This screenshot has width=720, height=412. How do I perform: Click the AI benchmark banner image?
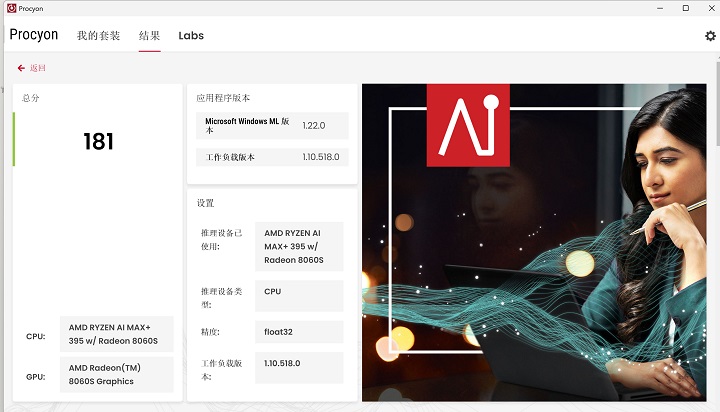click(x=534, y=243)
